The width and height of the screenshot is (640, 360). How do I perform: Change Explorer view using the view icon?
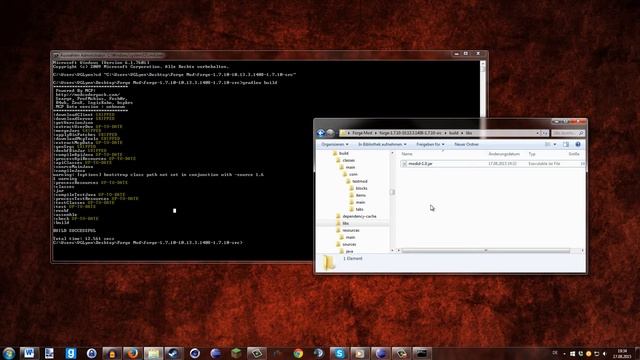click(548, 144)
